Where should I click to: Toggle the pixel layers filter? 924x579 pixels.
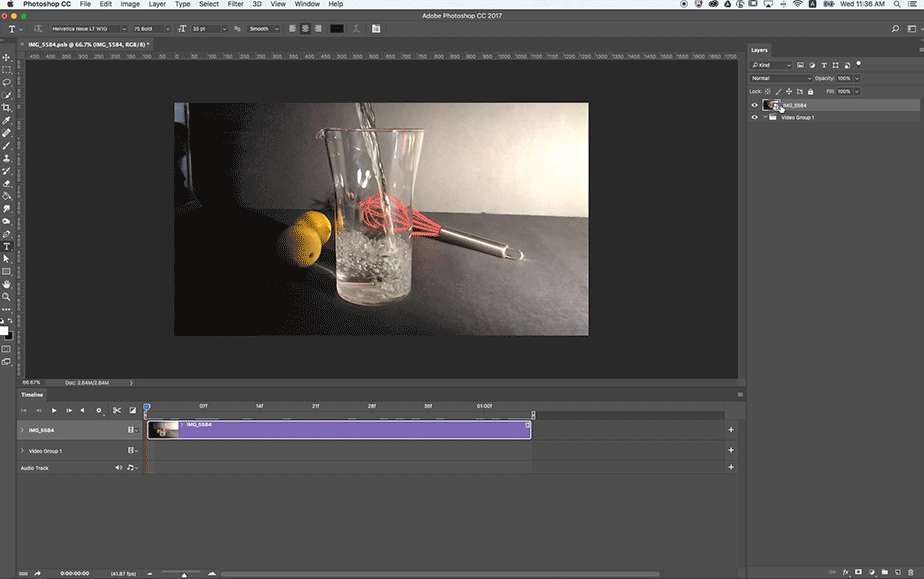pyautogui.click(x=800, y=65)
